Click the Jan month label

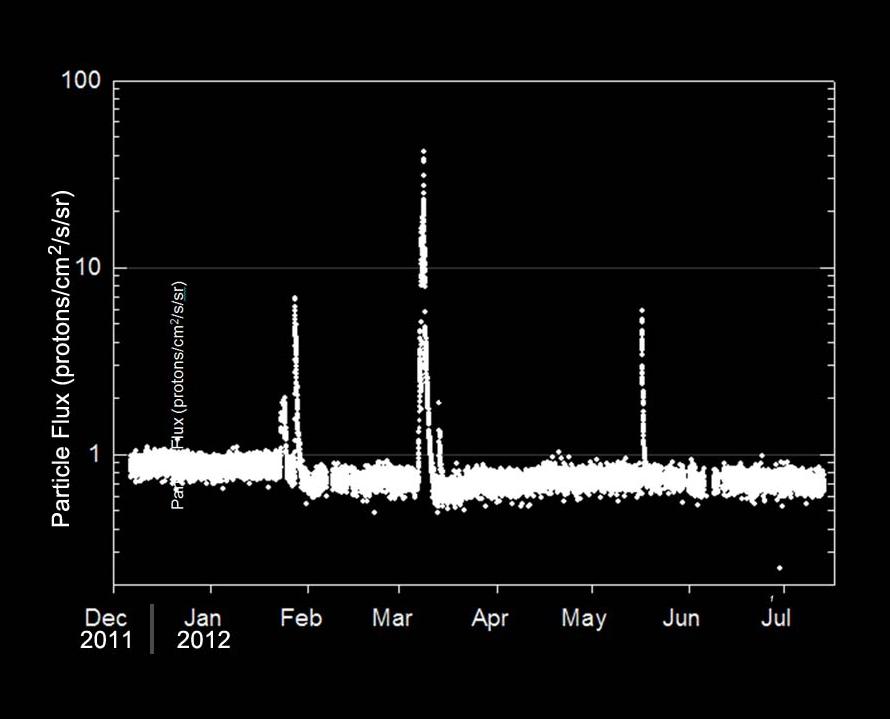[x=204, y=618]
